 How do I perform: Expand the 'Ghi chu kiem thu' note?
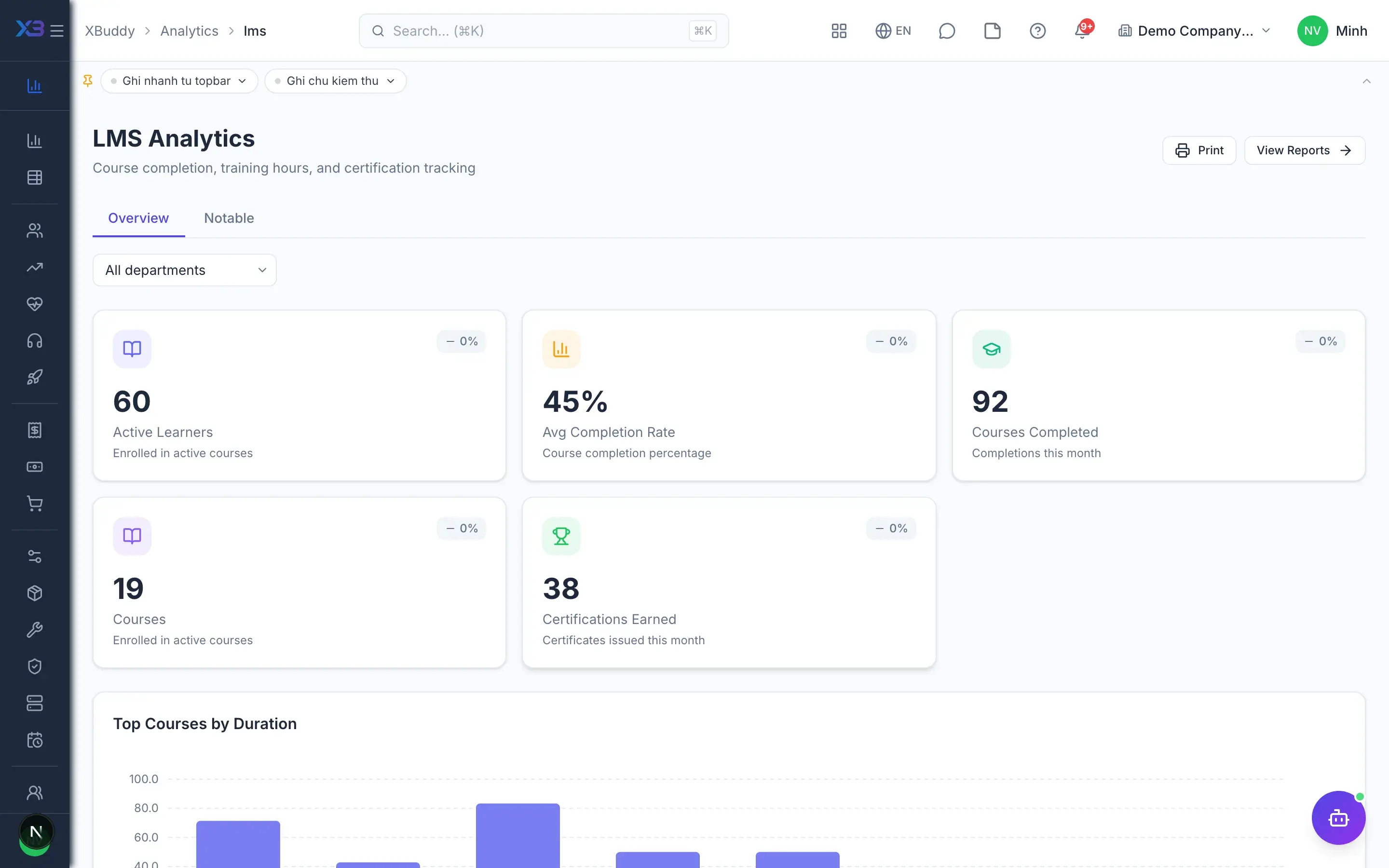[x=335, y=81]
